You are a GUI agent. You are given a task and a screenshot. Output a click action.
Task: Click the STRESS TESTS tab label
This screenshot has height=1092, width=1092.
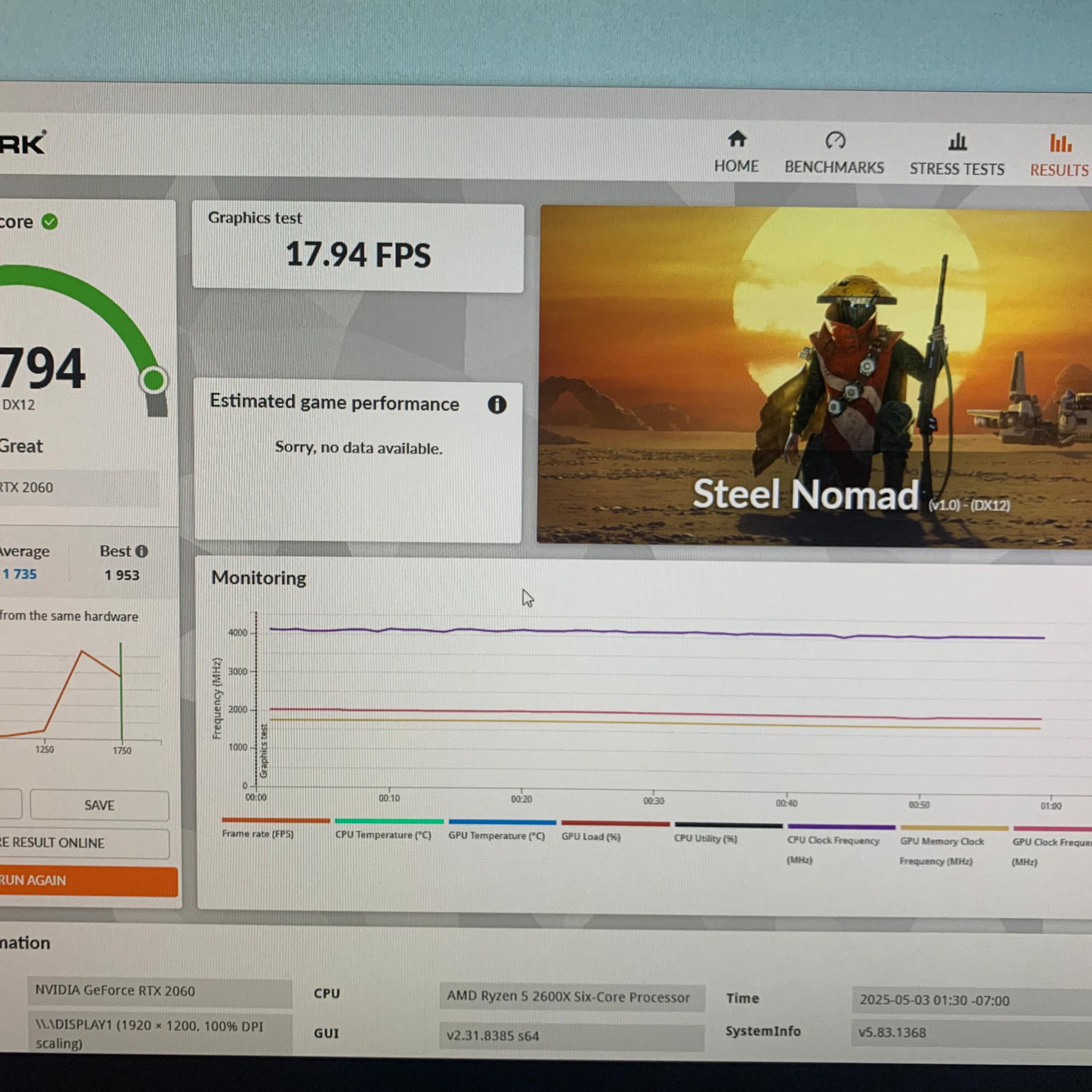click(957, 169)
